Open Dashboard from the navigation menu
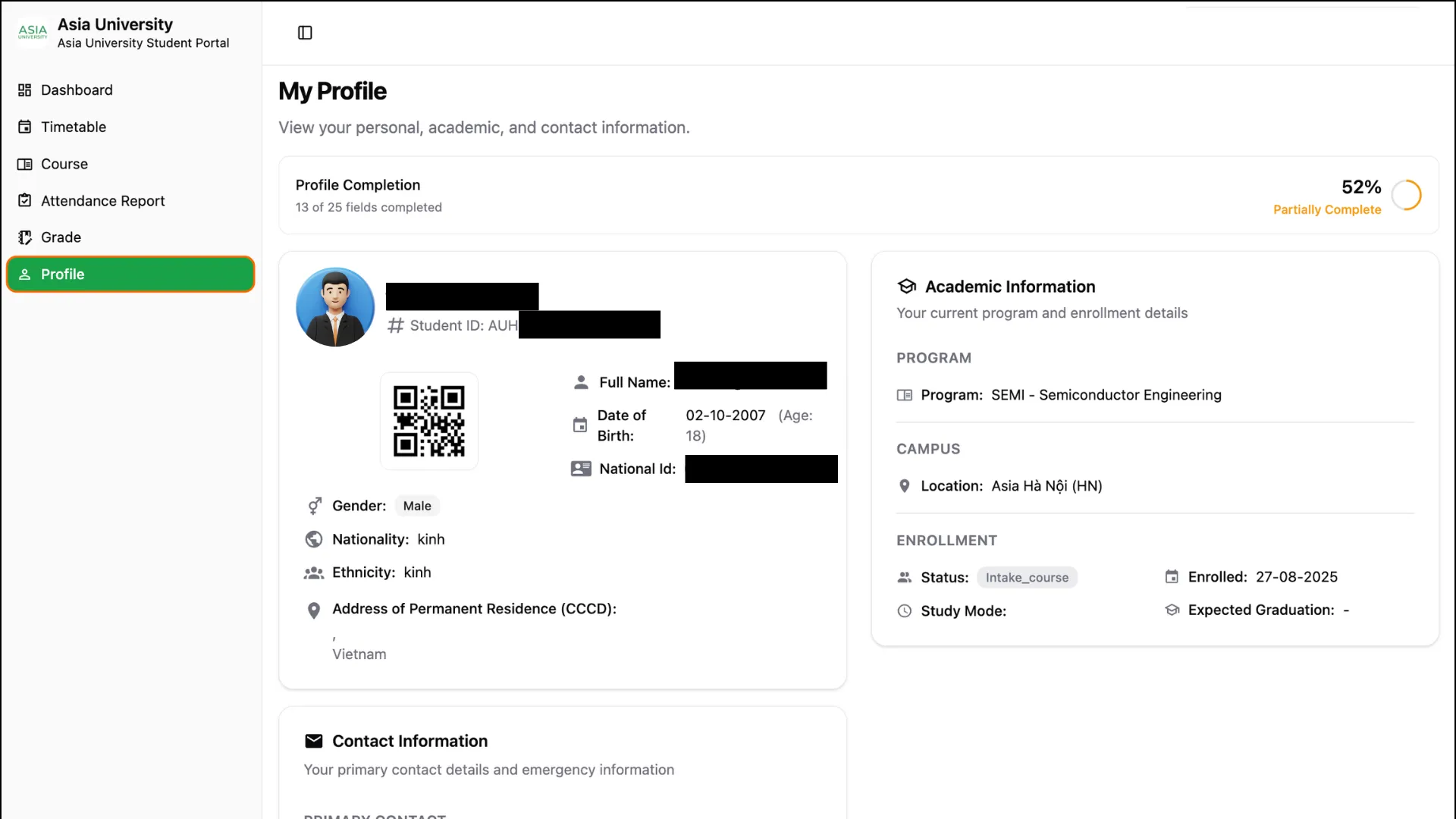The height and width of the screenshot is (819, 1456). (x=76, y=89)
